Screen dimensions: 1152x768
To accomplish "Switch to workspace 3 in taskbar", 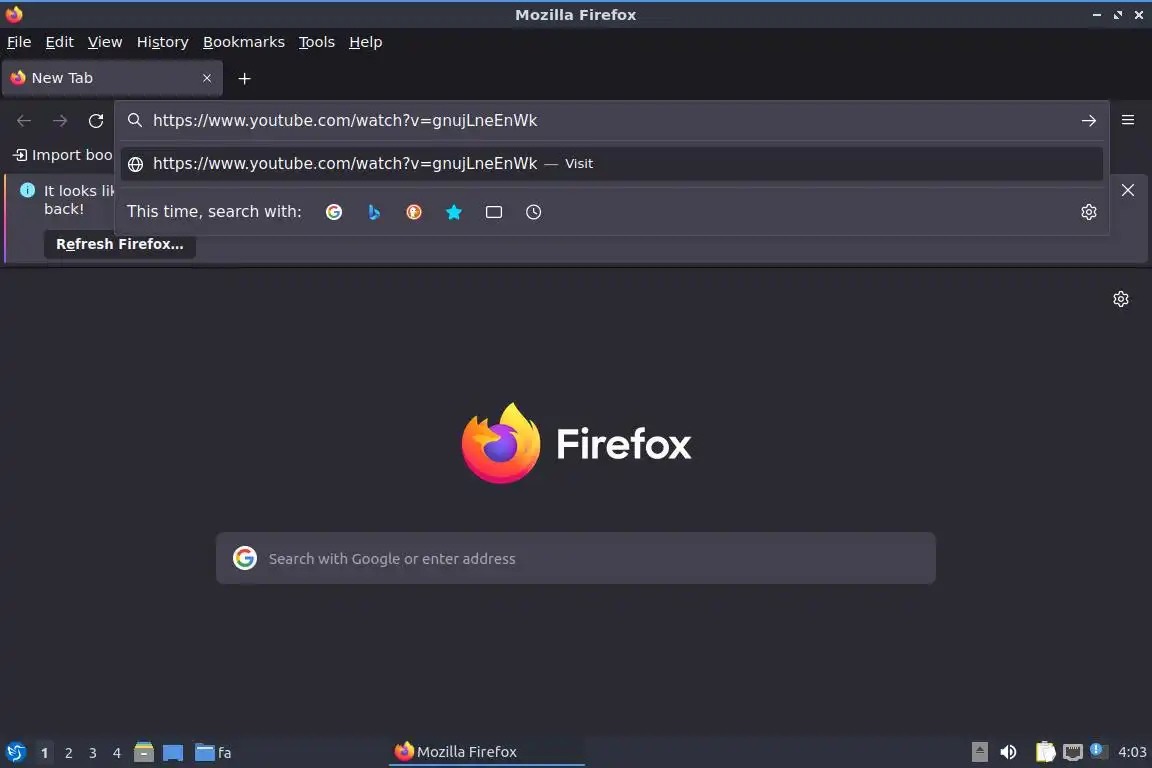I will [93, 753].
